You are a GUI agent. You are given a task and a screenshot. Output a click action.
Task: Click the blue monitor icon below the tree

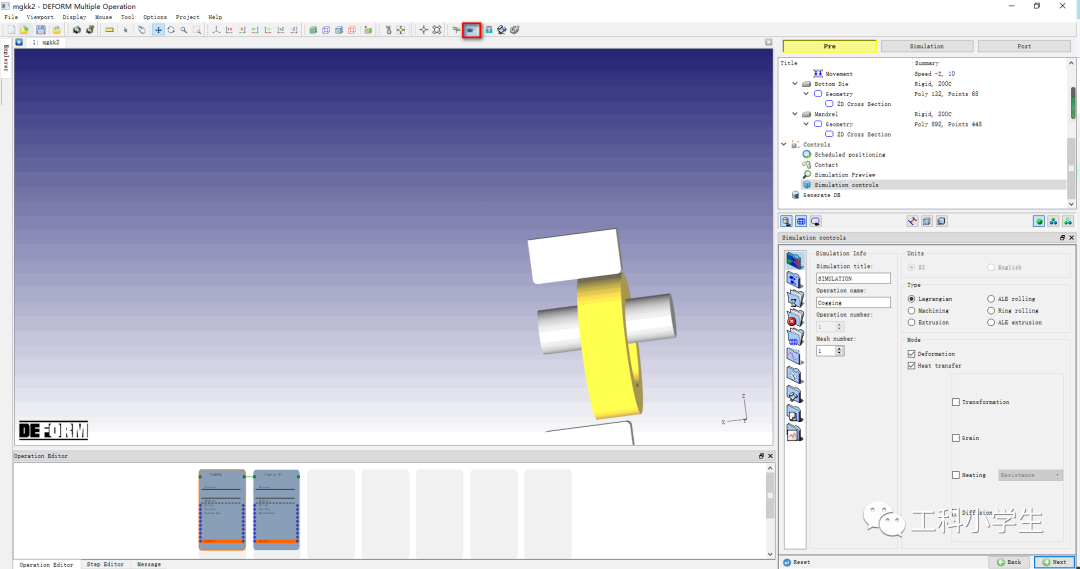[816, 221]
